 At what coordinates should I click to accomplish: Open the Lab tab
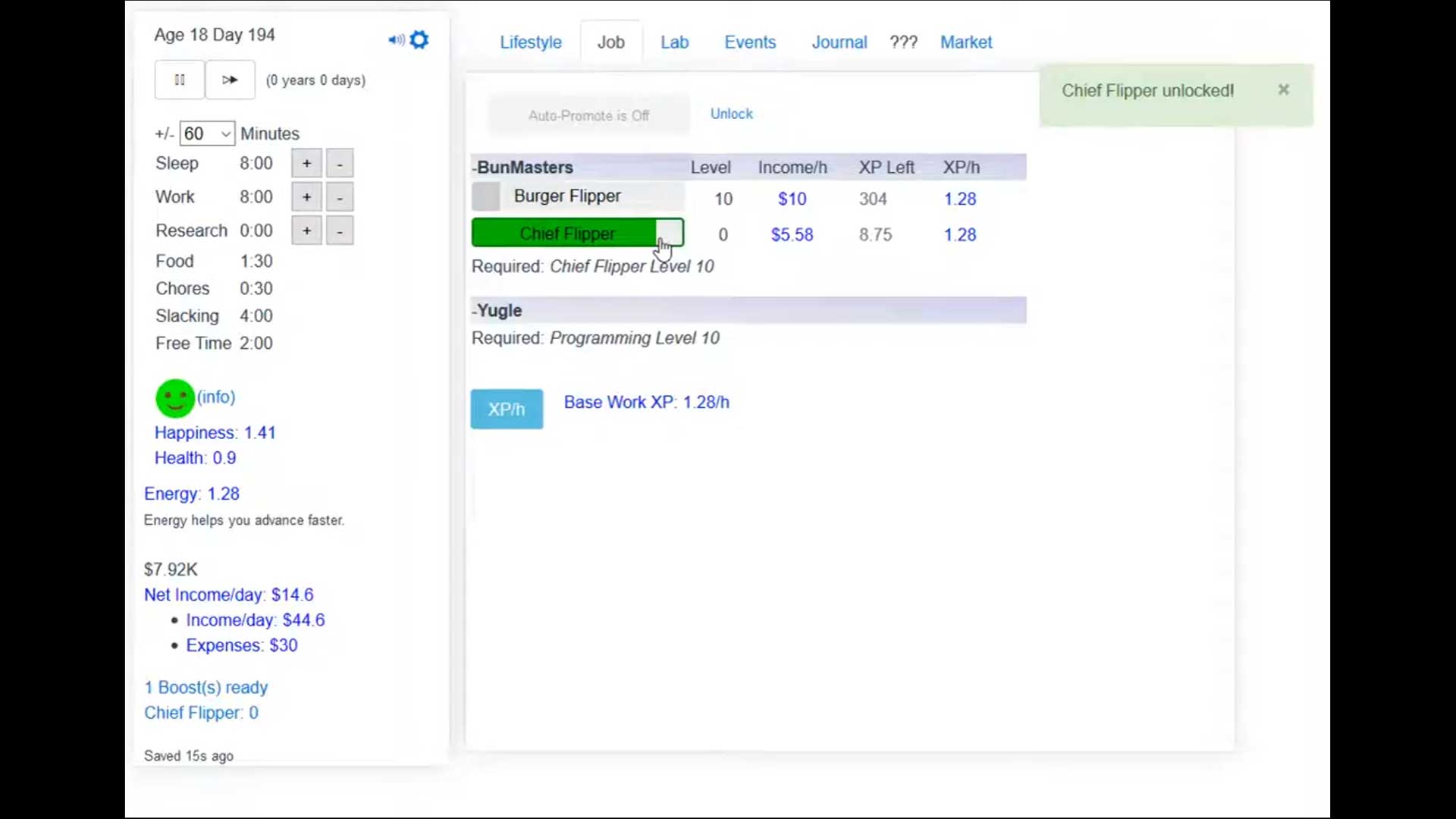point(674,42)
